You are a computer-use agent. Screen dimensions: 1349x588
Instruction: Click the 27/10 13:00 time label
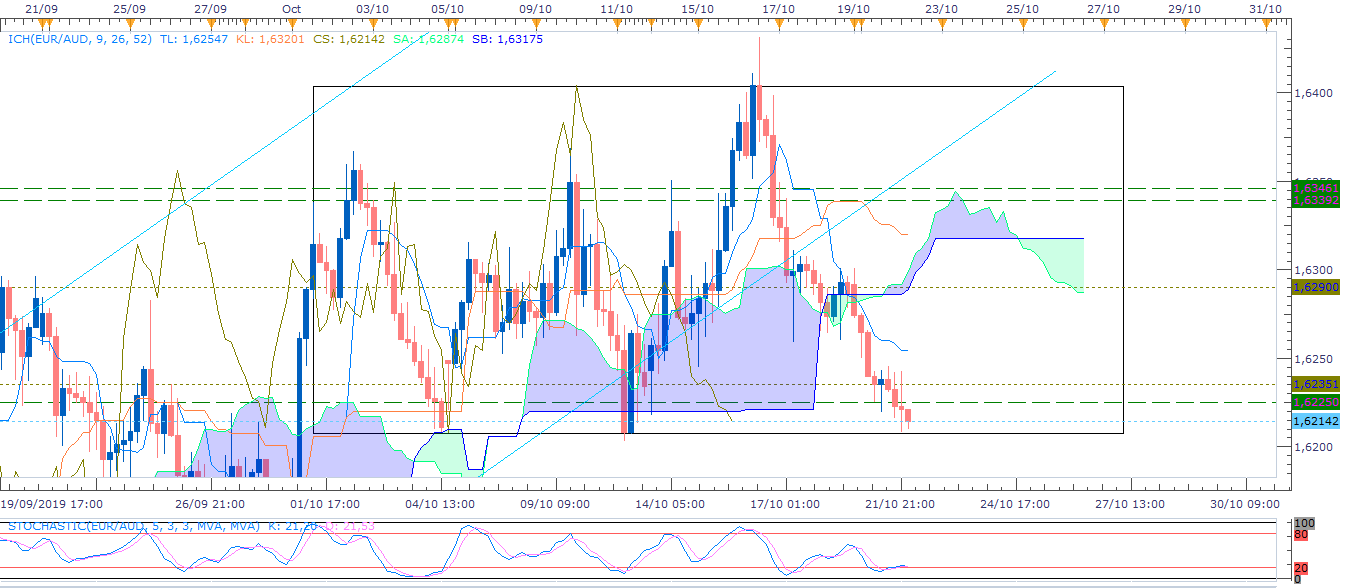(1129, 504)
